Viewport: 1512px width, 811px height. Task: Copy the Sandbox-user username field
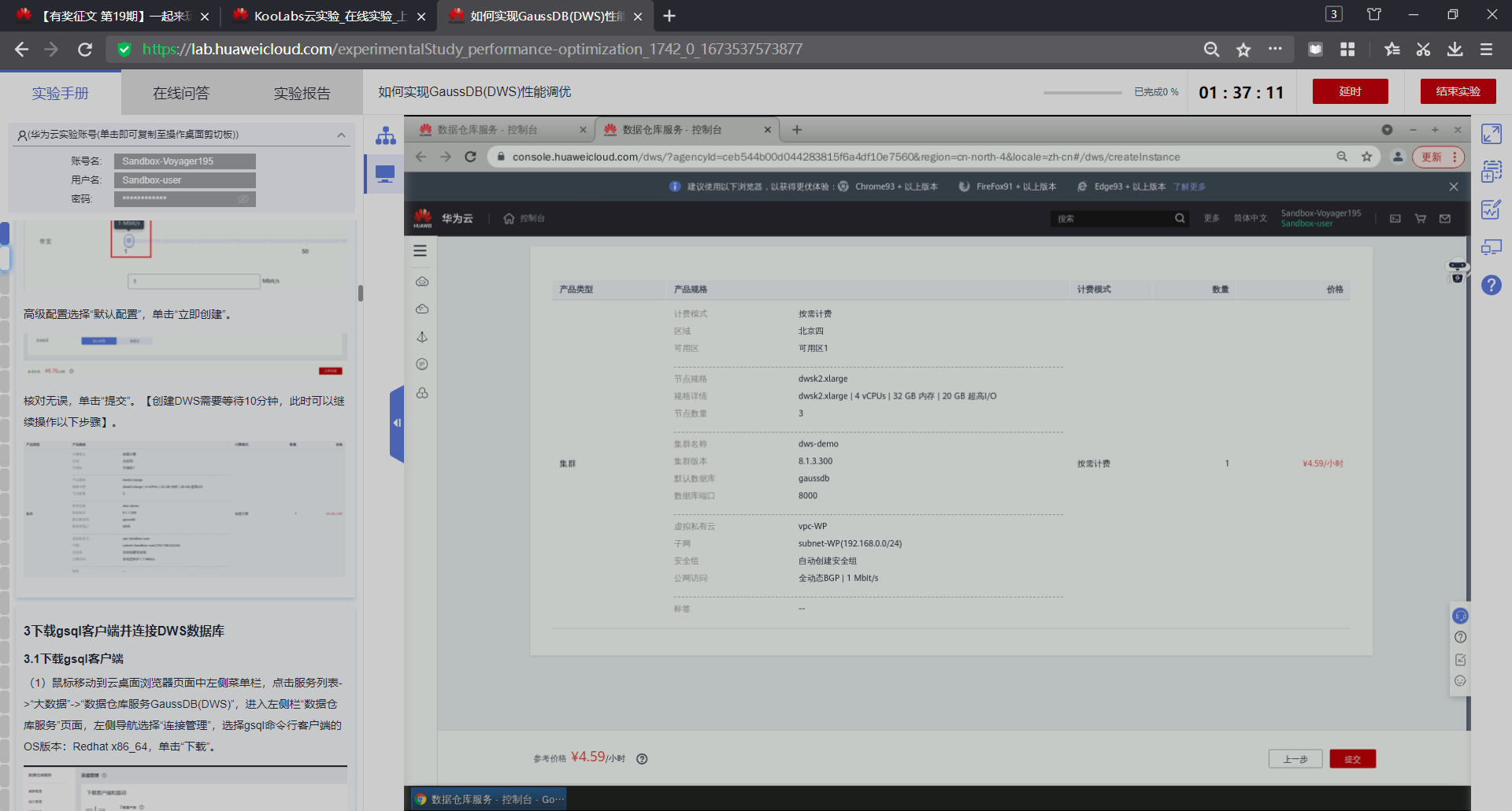click(x=184, y=180)
